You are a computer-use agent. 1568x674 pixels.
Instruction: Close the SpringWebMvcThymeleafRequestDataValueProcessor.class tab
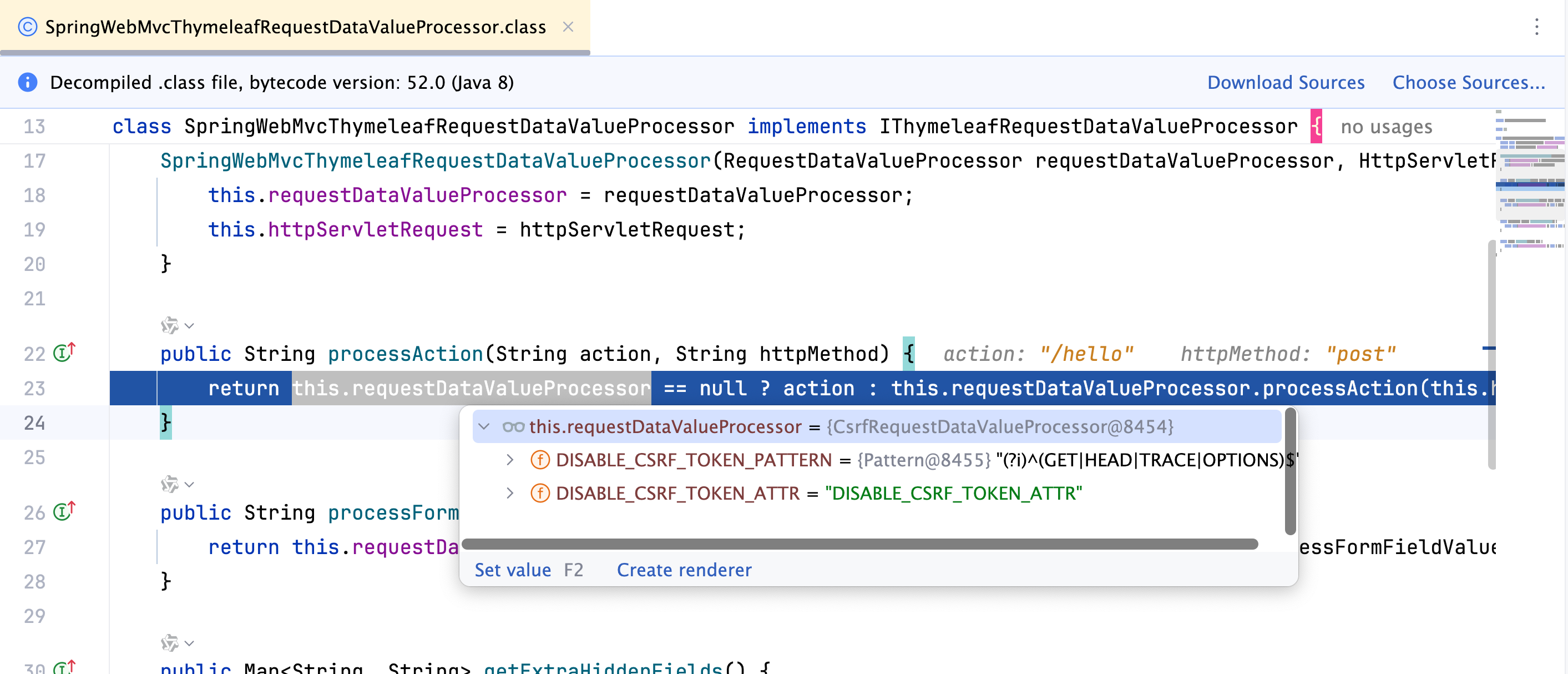(x=567, y=27)
